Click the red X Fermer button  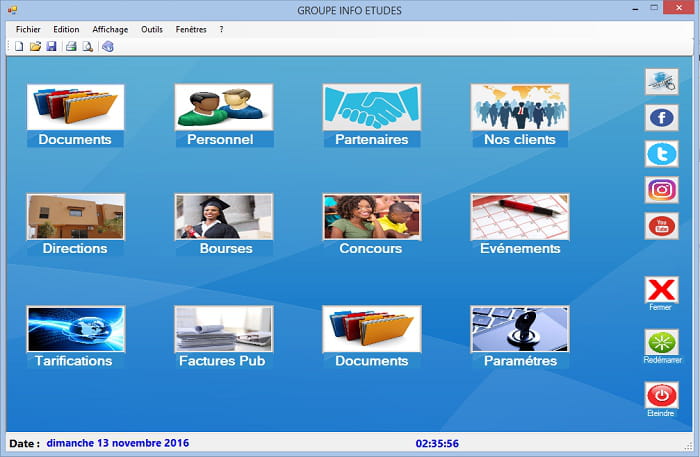(x=662, y=290)
